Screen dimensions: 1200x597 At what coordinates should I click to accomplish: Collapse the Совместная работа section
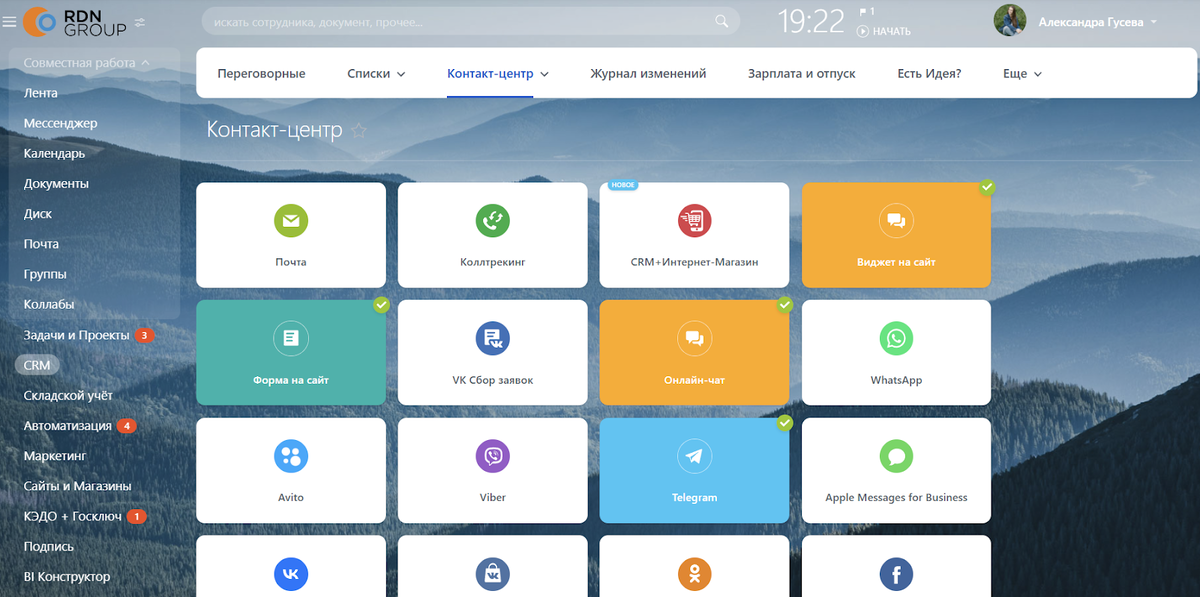tap(87, 62)
